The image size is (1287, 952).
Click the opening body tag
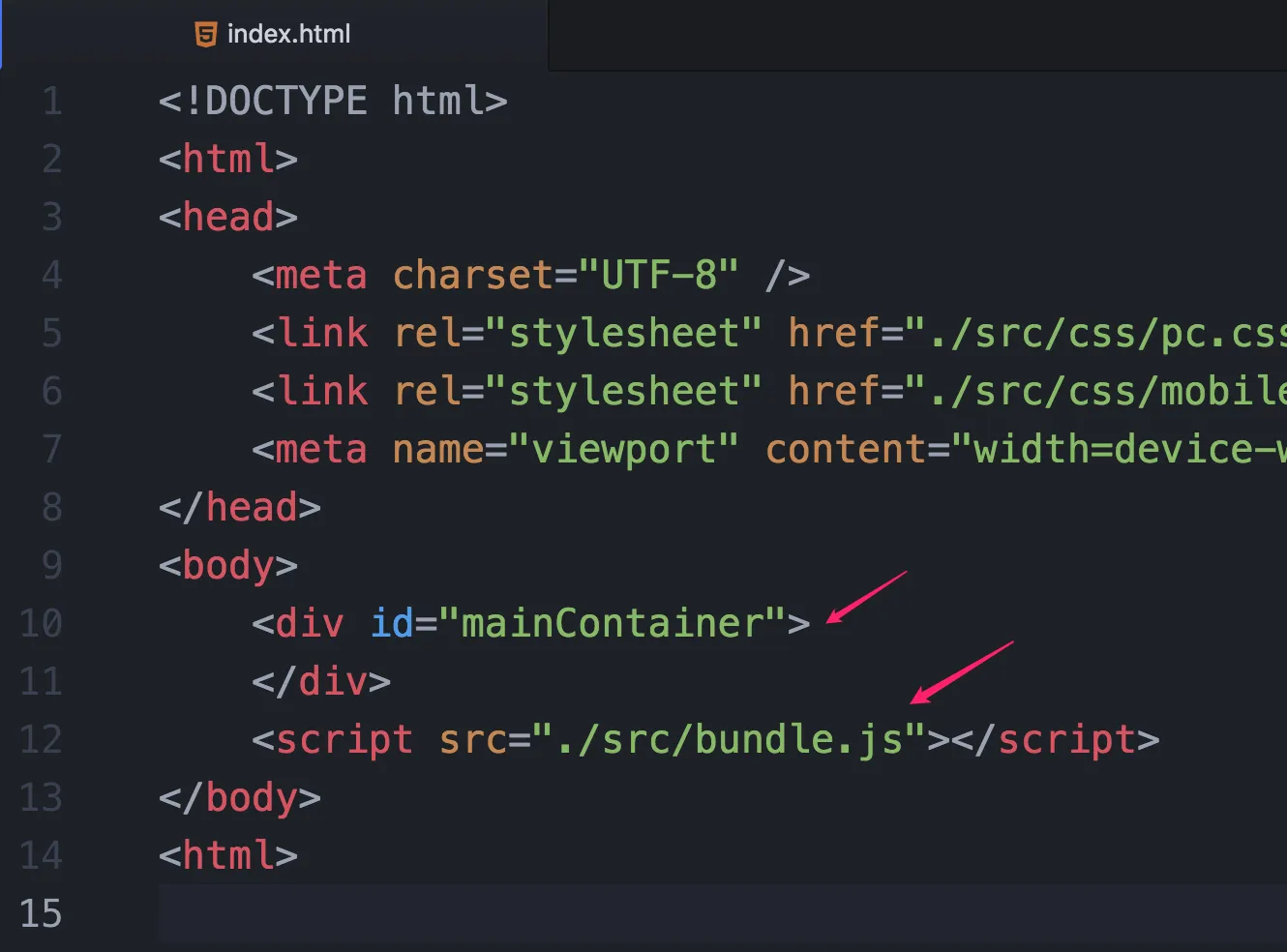pos(228,566)
